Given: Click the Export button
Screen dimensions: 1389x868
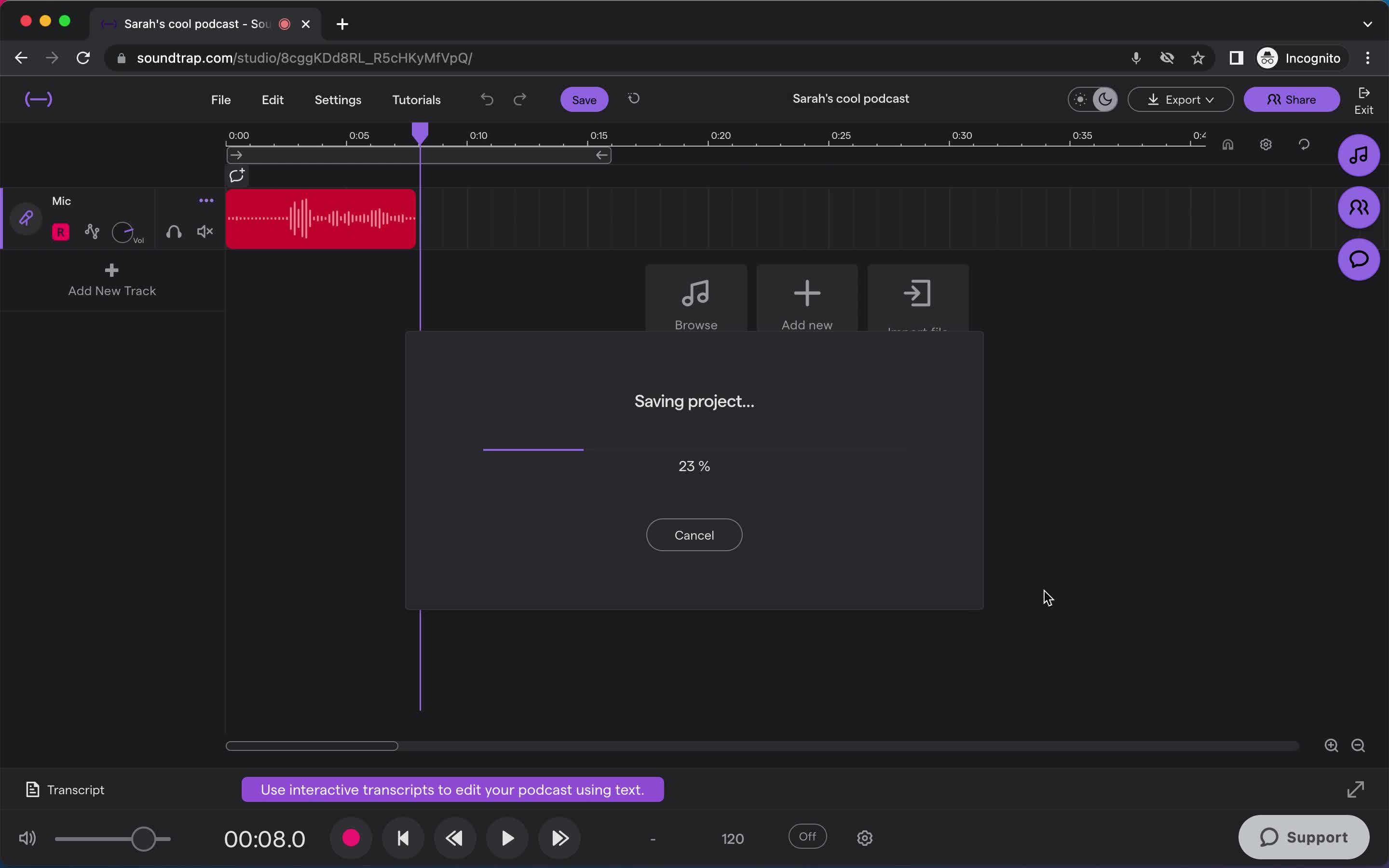Looking at the screenshot, I should [1181, 99].
